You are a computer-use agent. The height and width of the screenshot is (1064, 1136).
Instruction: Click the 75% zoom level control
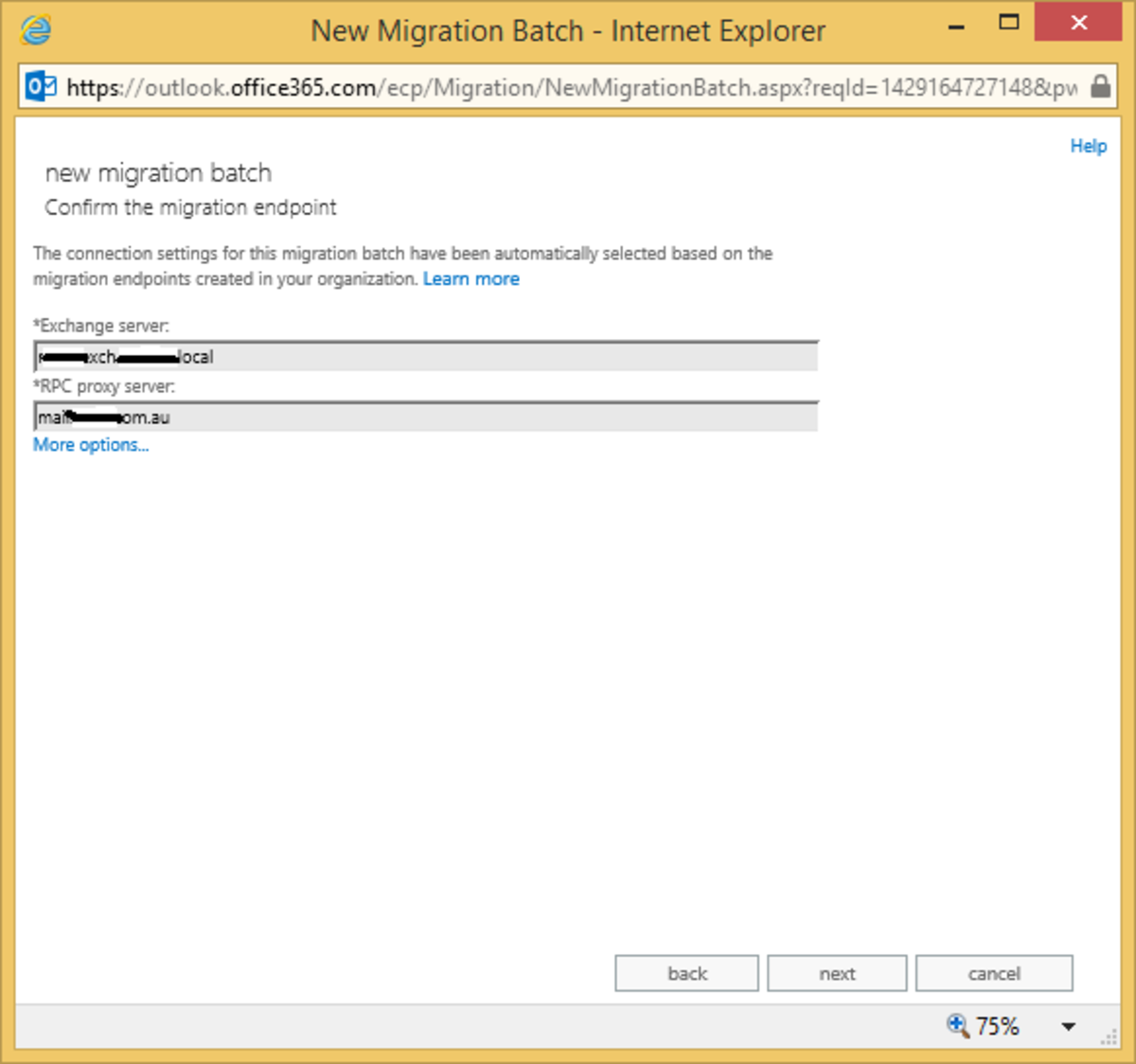click(997, 1025)
